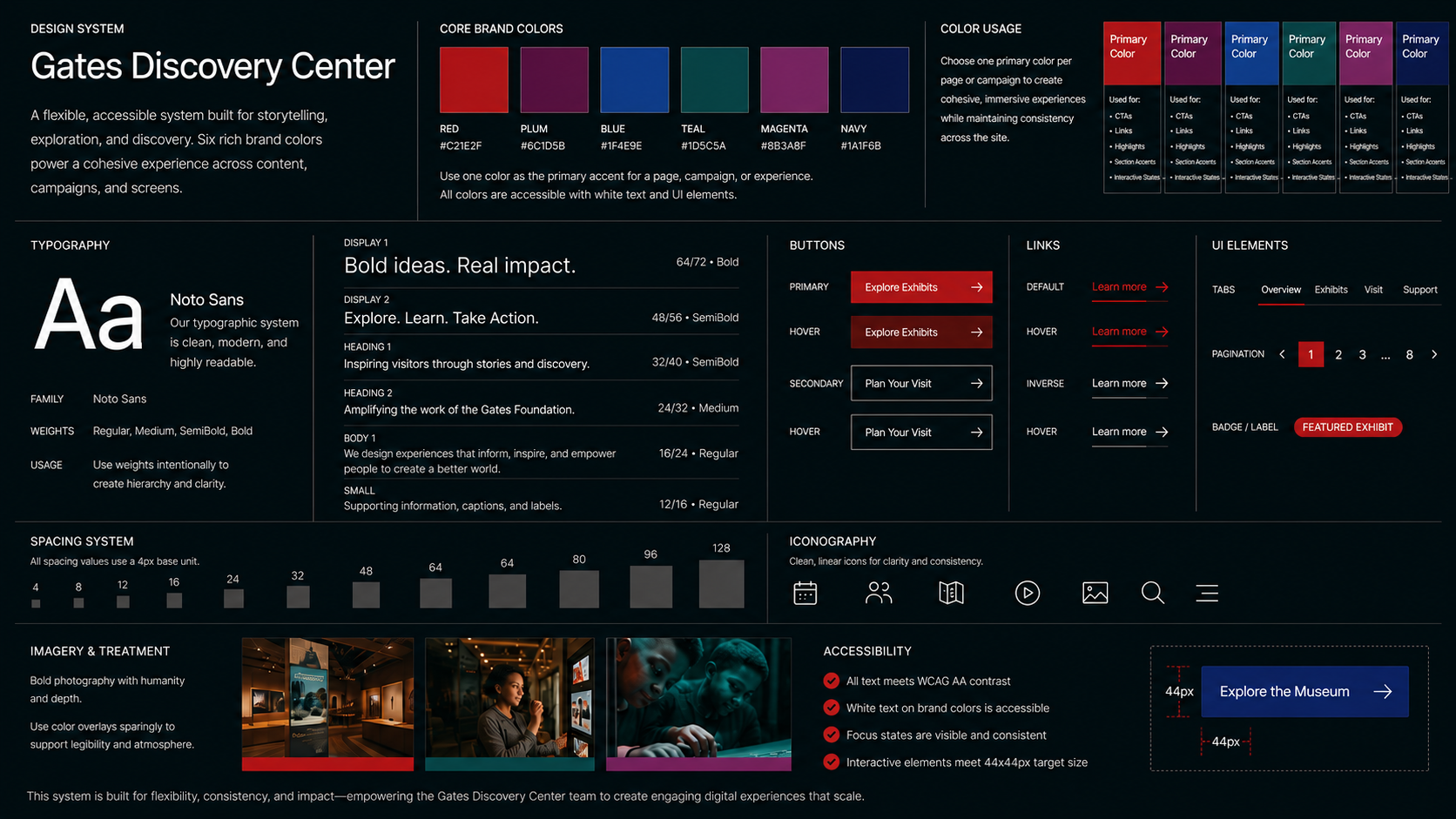This screenshot has width=1456, height=819.
Task: Go to pagination page 2
Action: tap(1338, 355)
